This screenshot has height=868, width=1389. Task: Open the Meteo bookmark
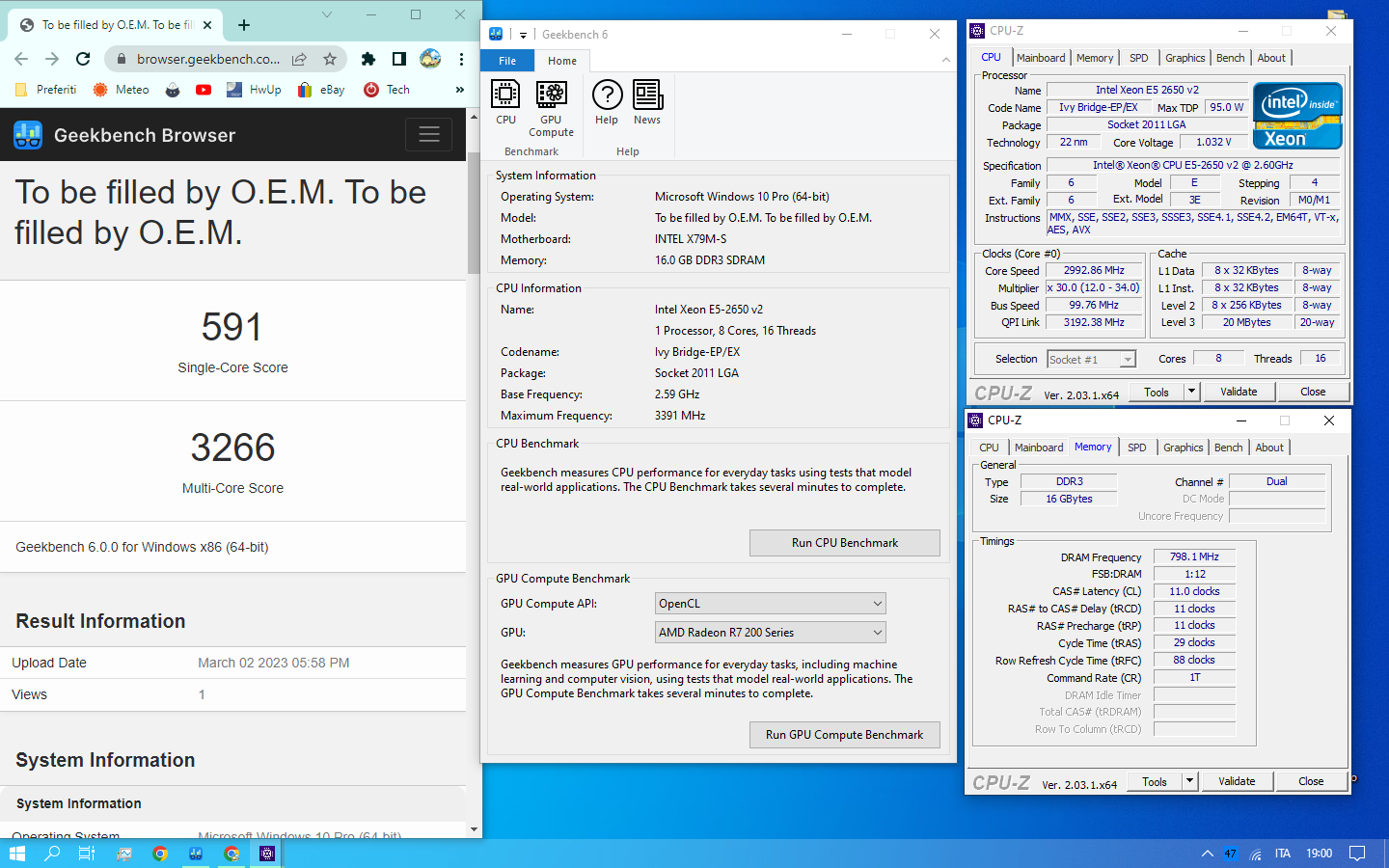[122, 90]
